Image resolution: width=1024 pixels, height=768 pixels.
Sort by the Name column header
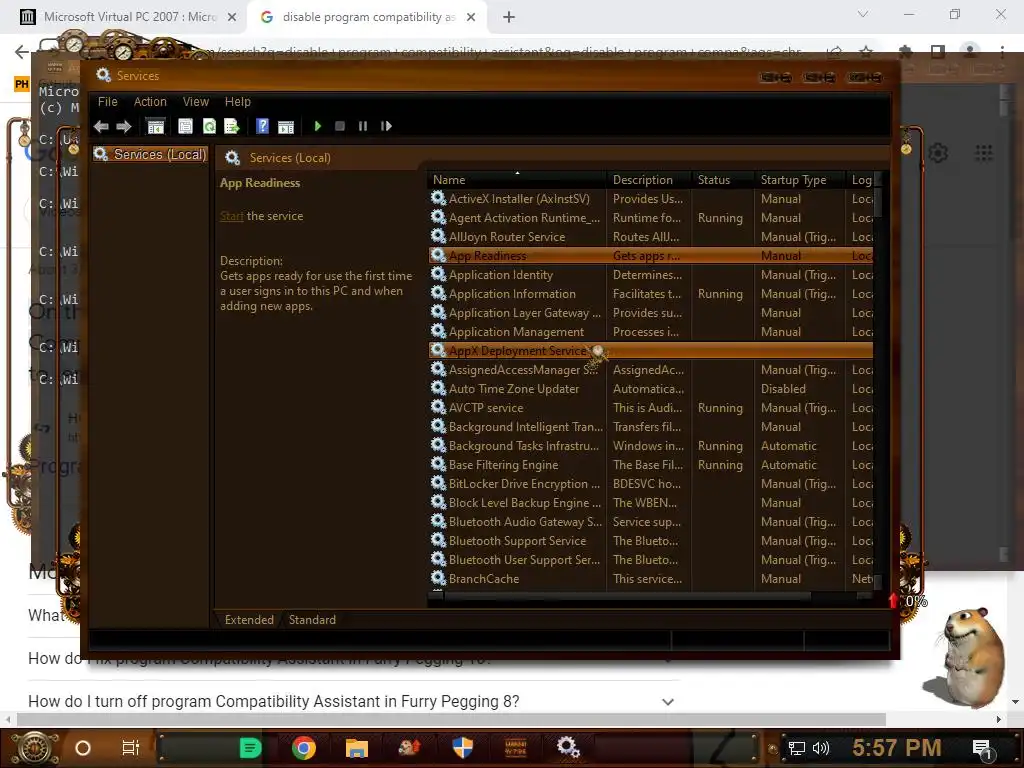coord(516,180)
